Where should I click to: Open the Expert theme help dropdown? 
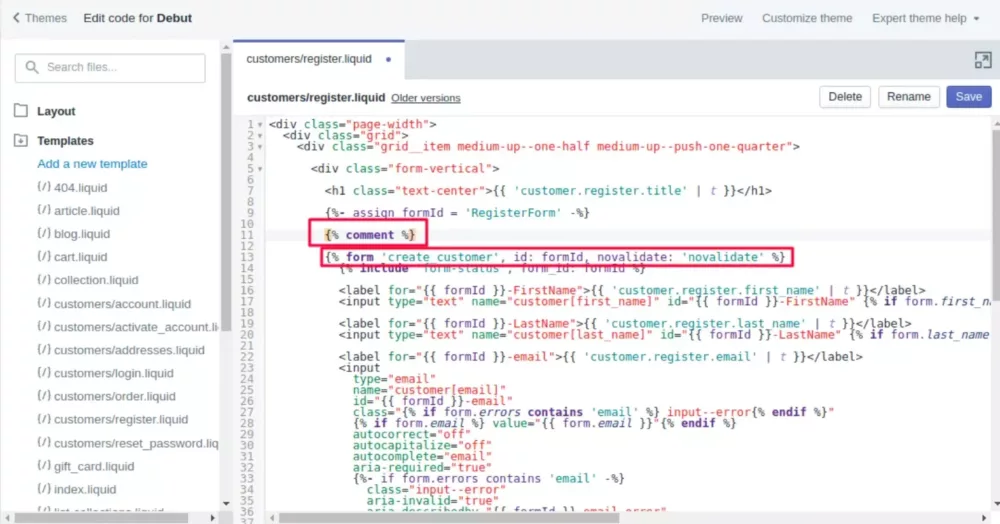click(x=925, y=18)
